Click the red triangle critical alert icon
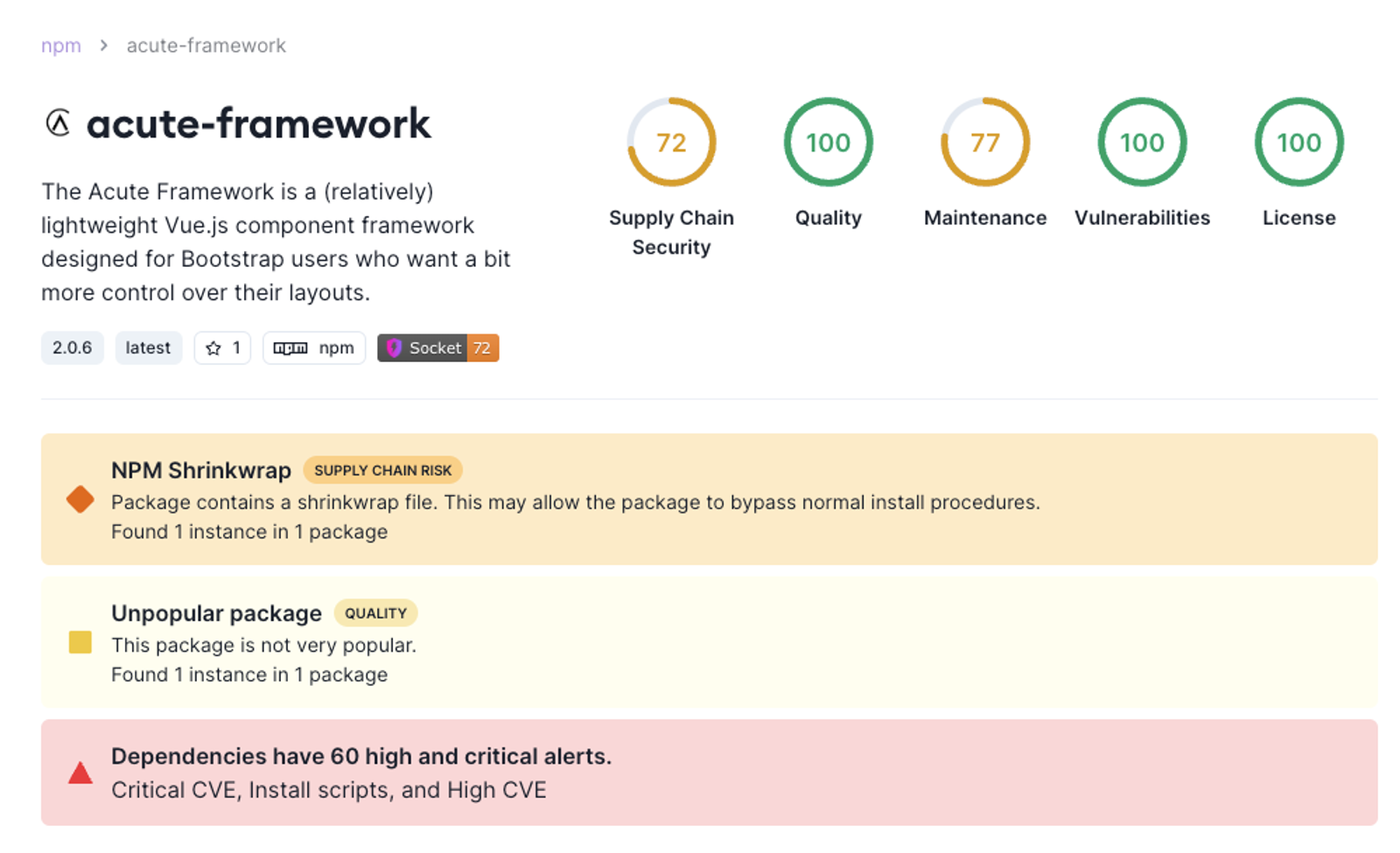This screenshot has height=853, width=1400. click(x=80, y=773)
